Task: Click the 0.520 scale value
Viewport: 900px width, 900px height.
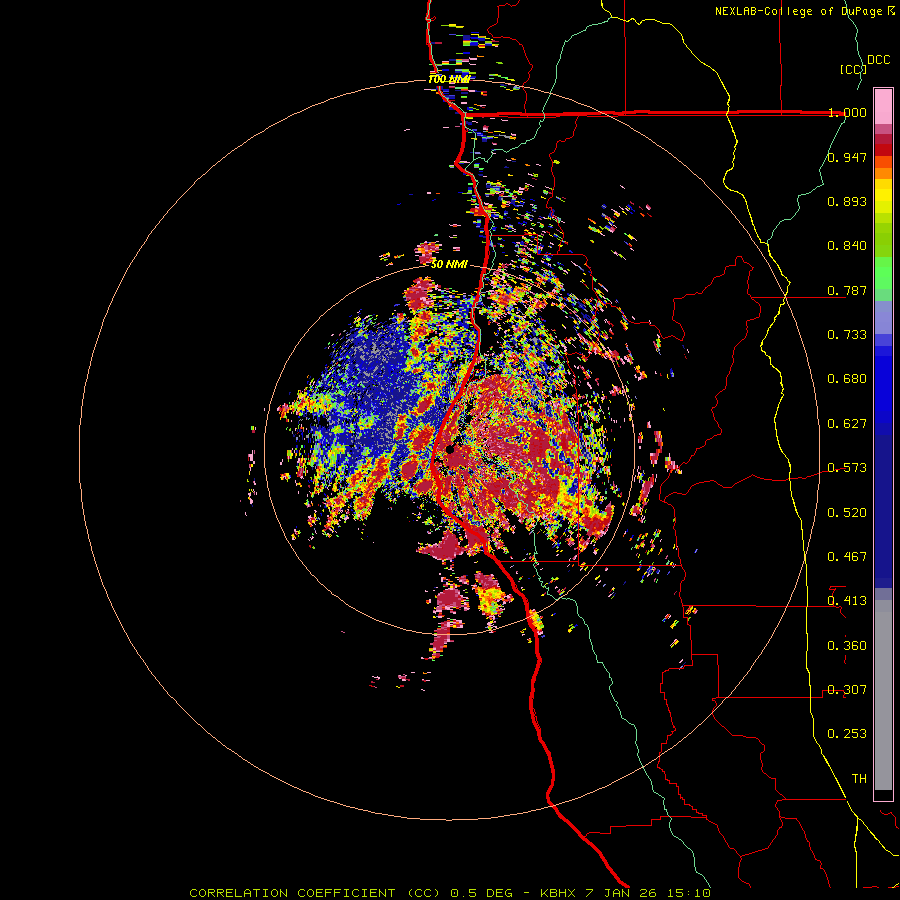Action: (847, 513)
